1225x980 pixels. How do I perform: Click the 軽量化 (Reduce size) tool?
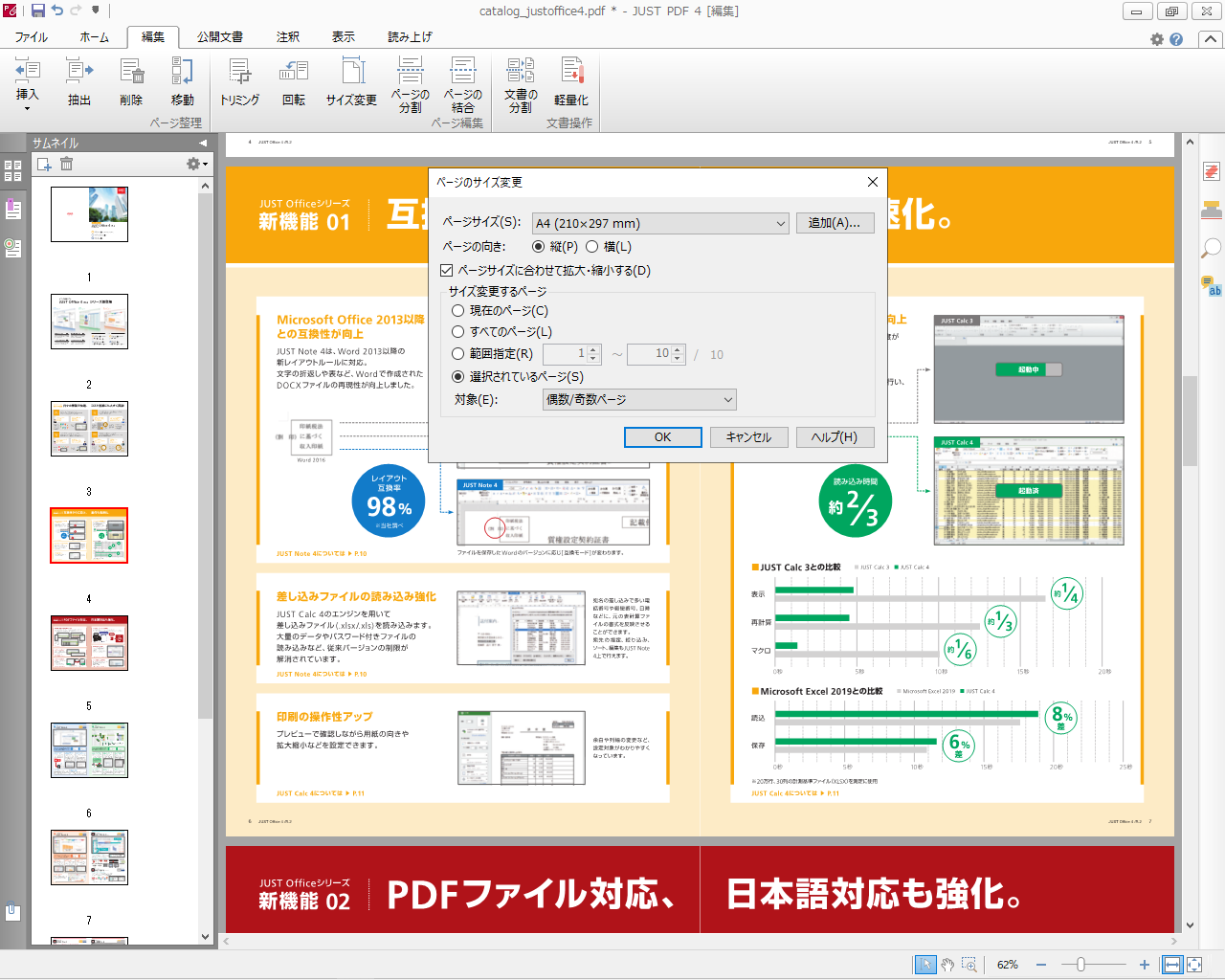[x=571, y=82]
